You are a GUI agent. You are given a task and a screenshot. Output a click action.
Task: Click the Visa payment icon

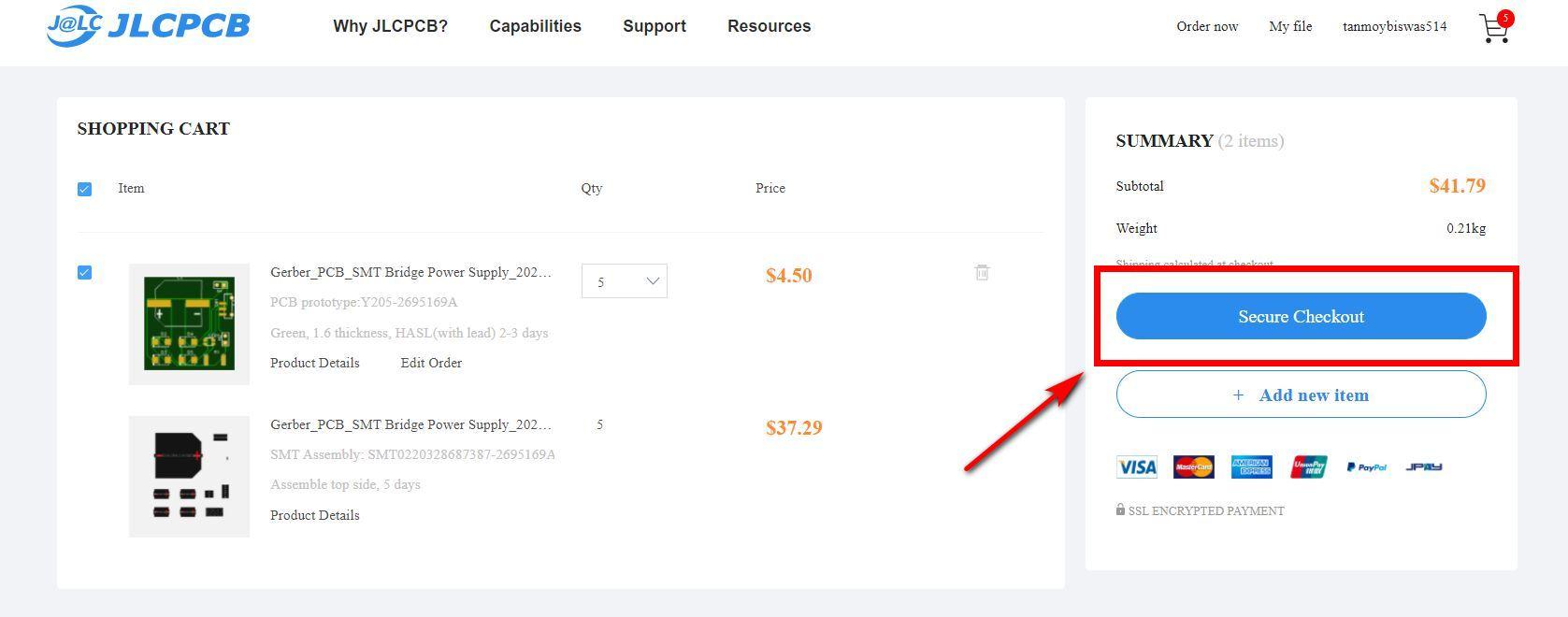[1137, 466]
